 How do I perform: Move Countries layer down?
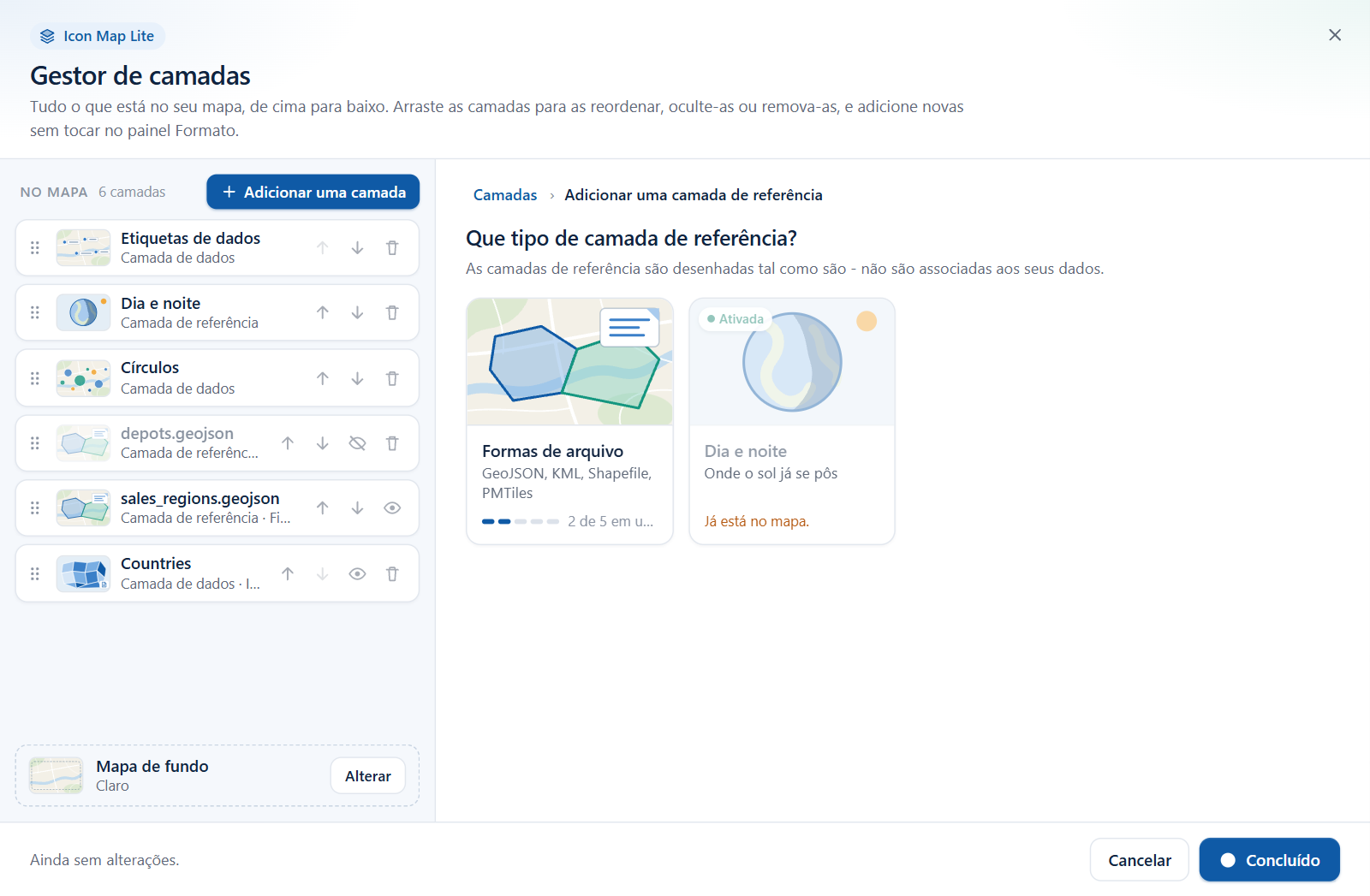(x=323, y=574)
